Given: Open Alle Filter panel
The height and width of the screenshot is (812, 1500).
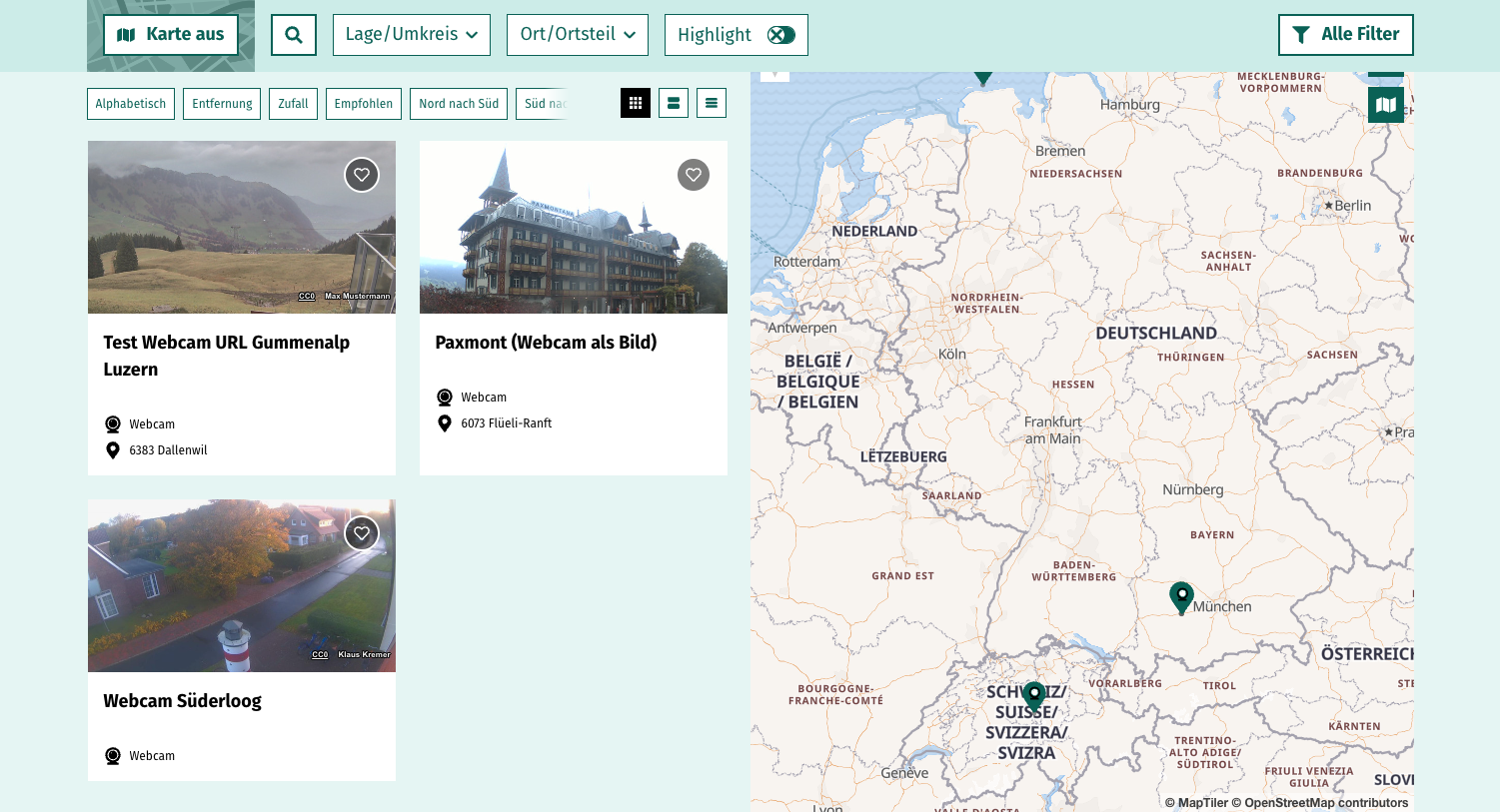Looking at the screenshot, I should (1346, 35).
